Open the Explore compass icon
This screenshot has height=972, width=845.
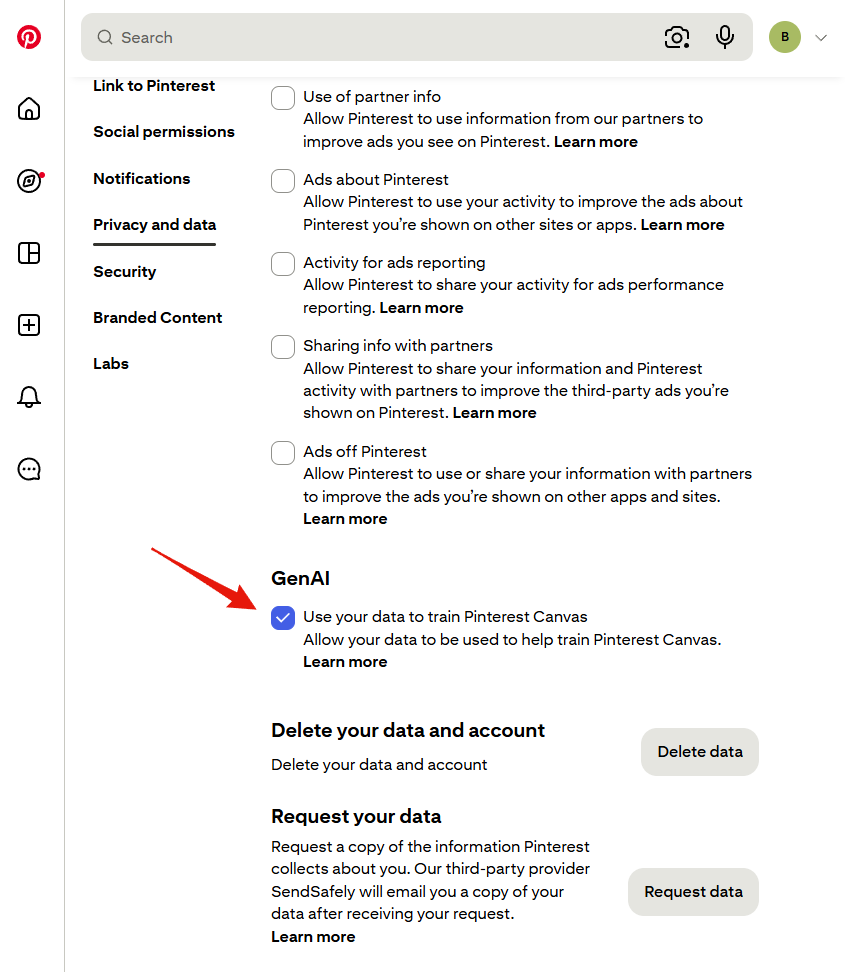[x=29, y=181]
